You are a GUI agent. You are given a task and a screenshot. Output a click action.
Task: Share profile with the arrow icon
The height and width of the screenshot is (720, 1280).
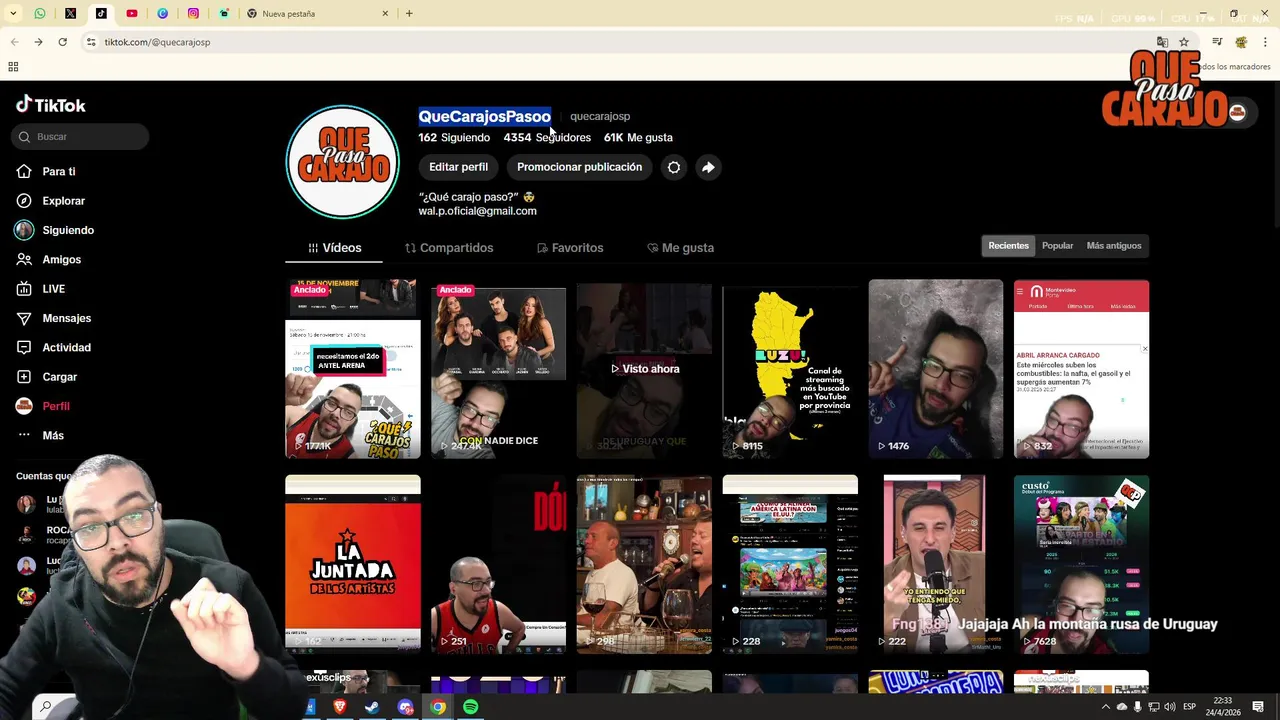click(x=708, y=167)
